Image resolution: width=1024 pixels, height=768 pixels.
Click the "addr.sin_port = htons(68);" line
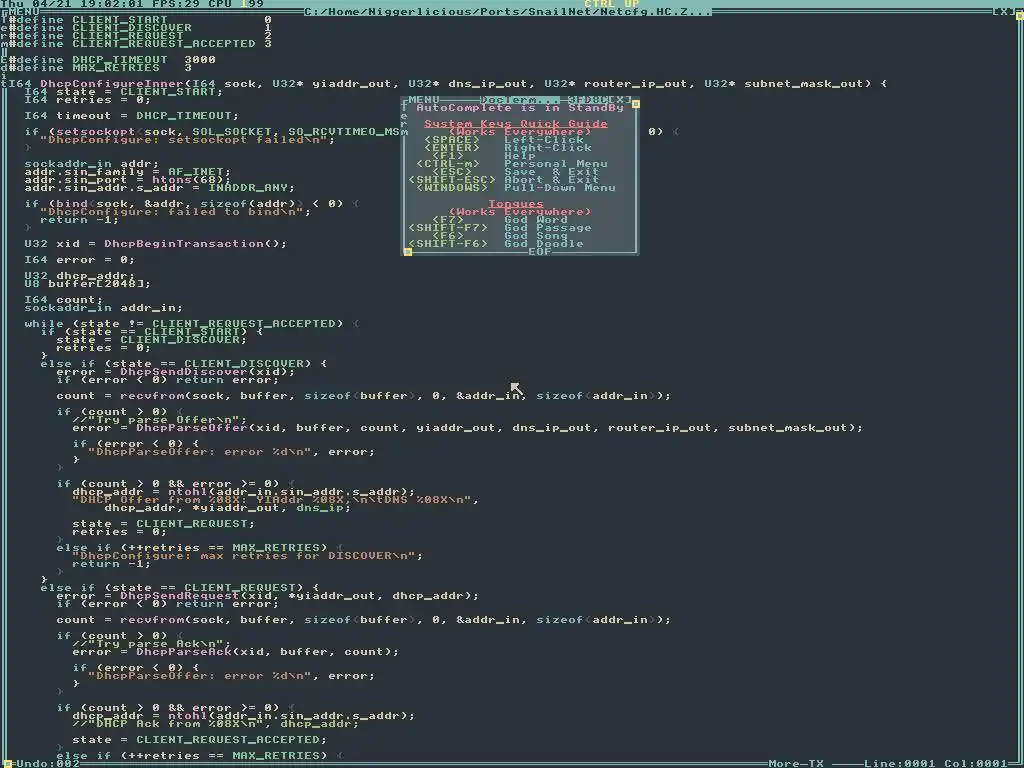[x=128, y=180]
